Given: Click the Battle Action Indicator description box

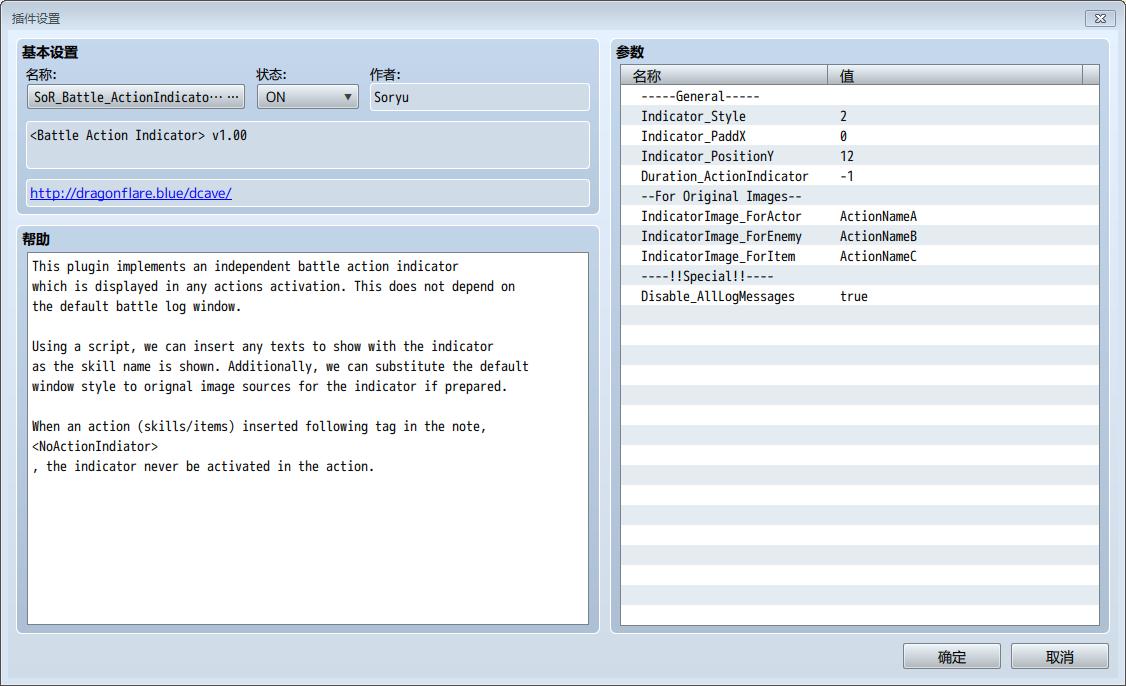Looking at the screenshot, I should 308,145.
